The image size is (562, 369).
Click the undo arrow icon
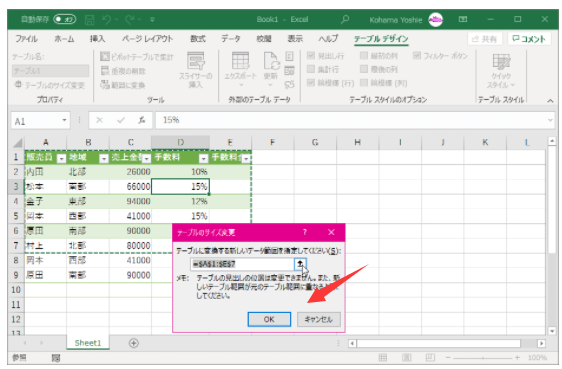(x=106, y=19)
